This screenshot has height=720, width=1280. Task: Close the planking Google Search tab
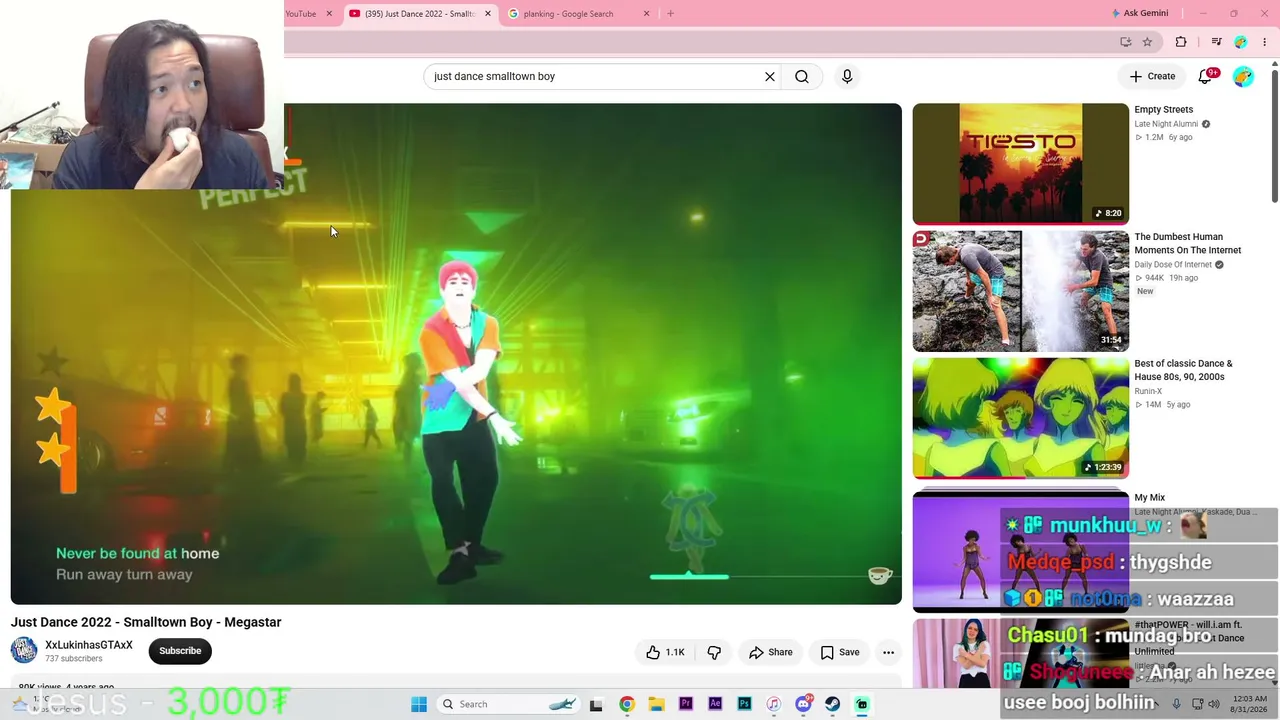(646, 14)
